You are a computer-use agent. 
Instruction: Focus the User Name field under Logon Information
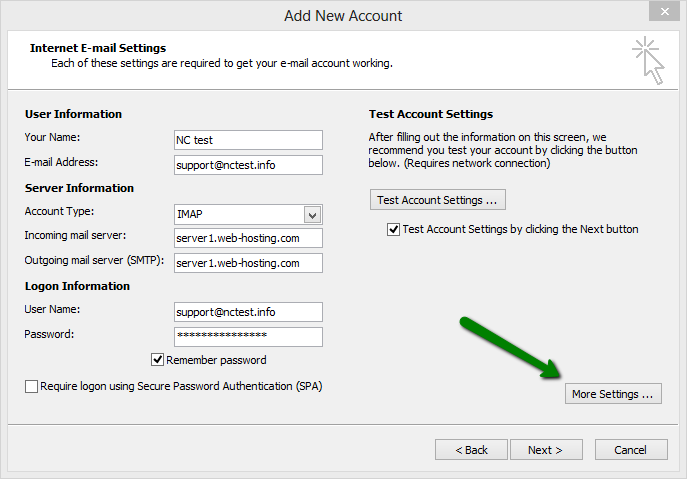coord(248,312)
